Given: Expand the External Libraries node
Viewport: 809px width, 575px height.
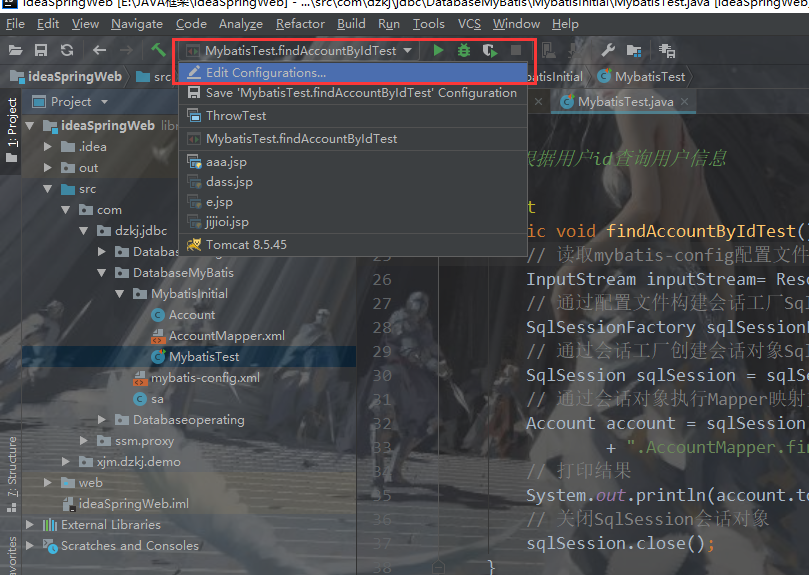Looking at the screenshot, I should pyautogui.click(x=29, y=525).
